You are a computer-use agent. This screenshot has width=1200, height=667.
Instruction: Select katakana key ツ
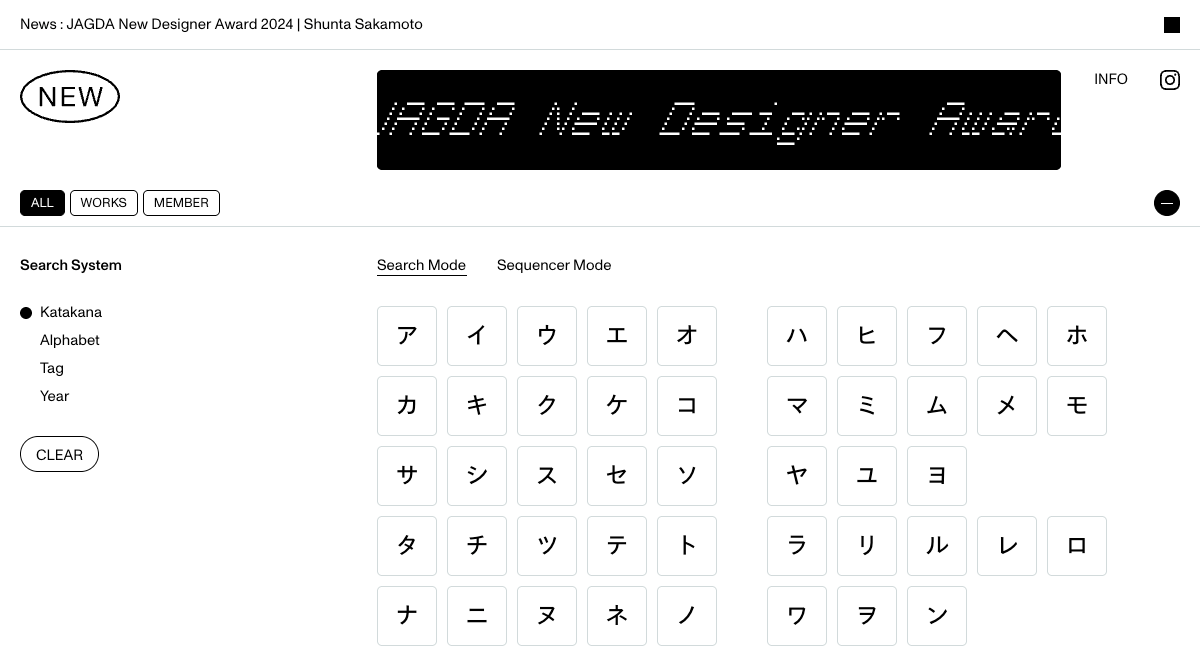(x=547, y=546)
